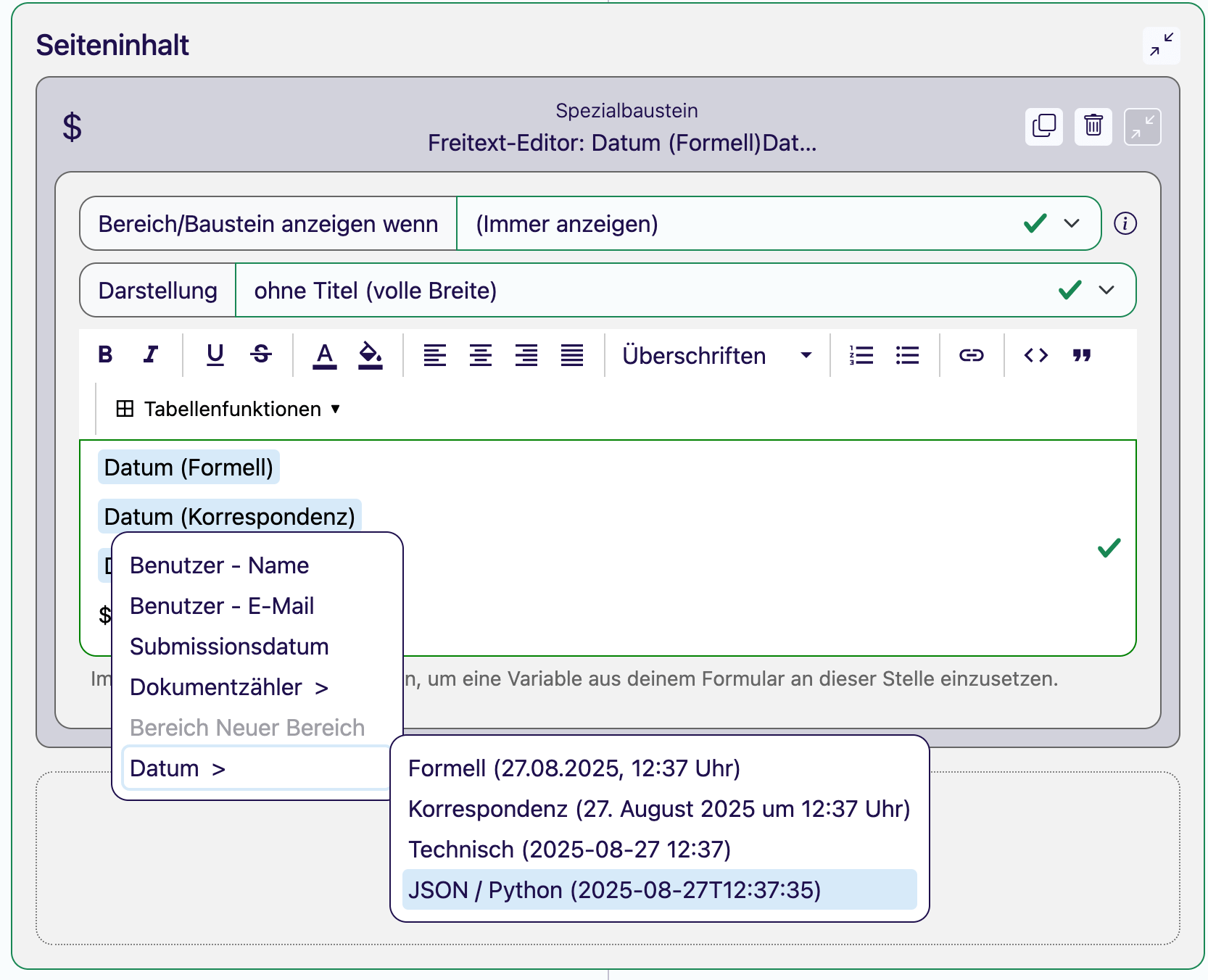Open the text color picker
The width and height of the screenshot is (1208, 980).
[x=325, y=355]
